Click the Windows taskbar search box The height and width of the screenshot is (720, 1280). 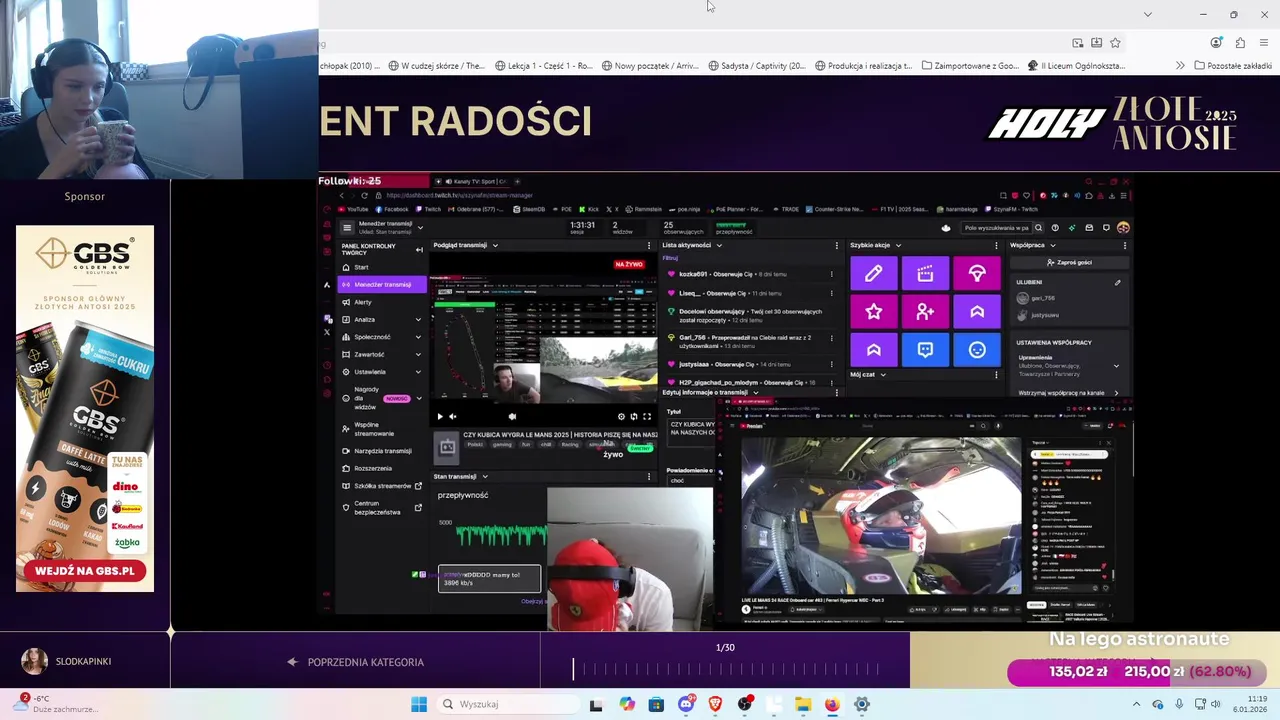(506, 704)
